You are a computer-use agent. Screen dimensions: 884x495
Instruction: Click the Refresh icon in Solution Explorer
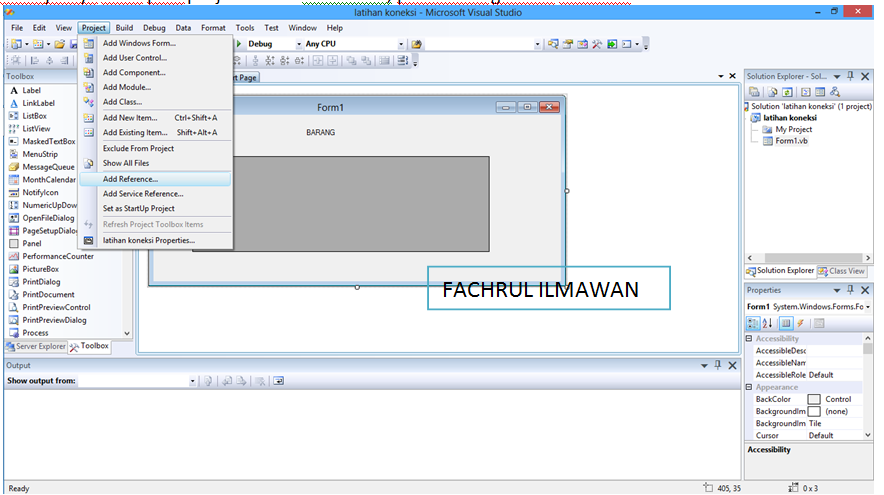pyautogui.click(x=787, y=92)
